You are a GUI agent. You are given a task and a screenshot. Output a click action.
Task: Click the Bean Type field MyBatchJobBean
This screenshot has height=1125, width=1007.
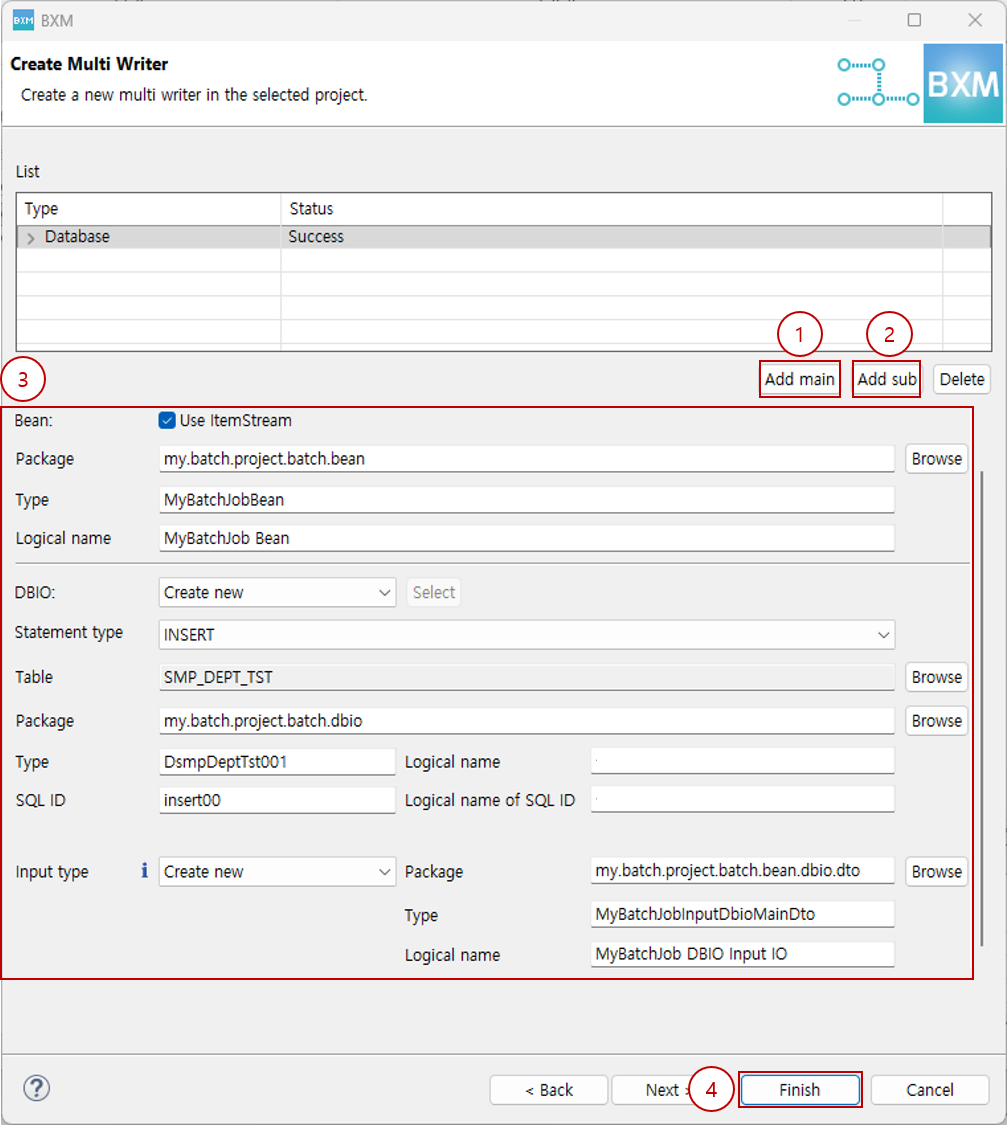[x=526, y=500]
